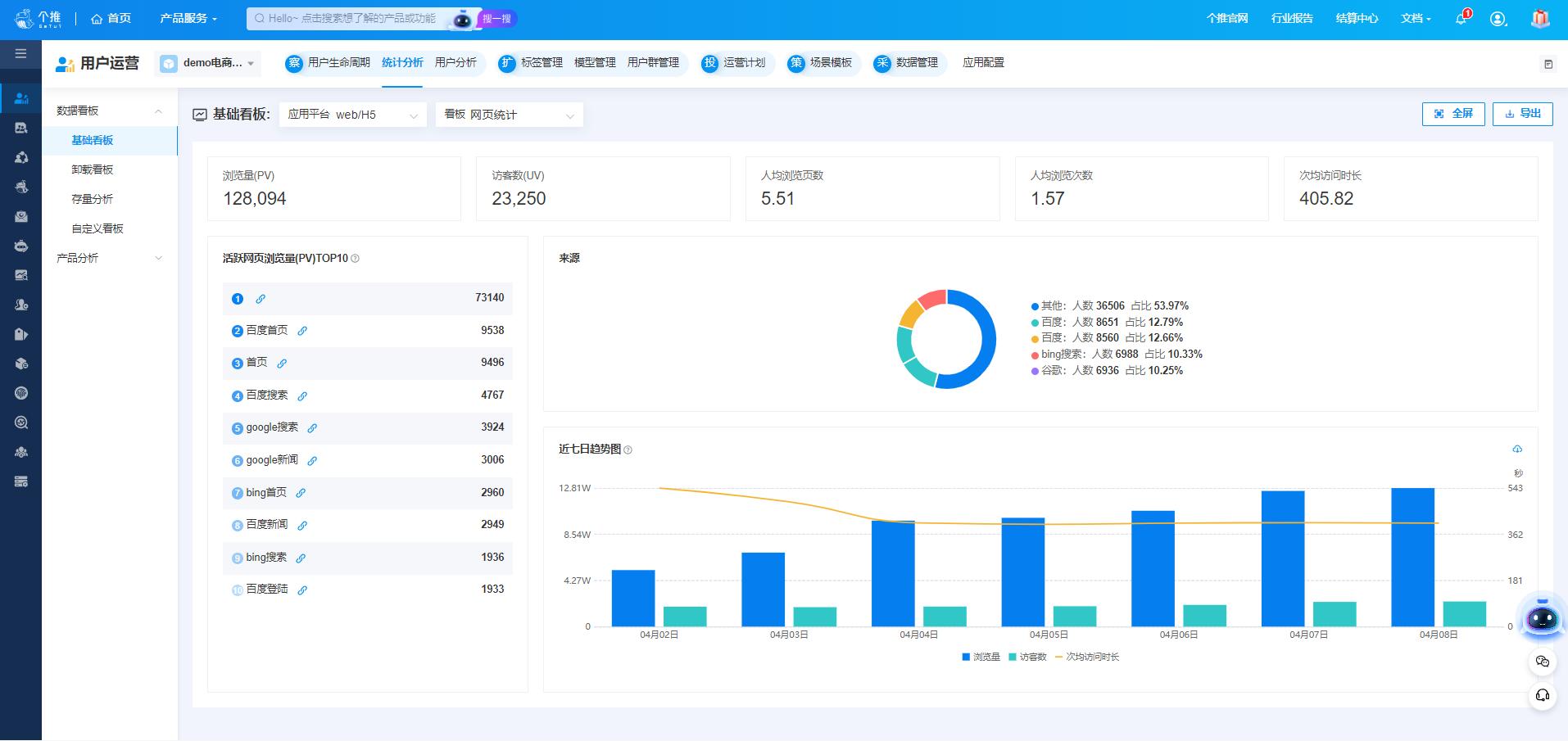Click the 导出 button
The width and height of the screenshot is (1568, 741).
1522,114
